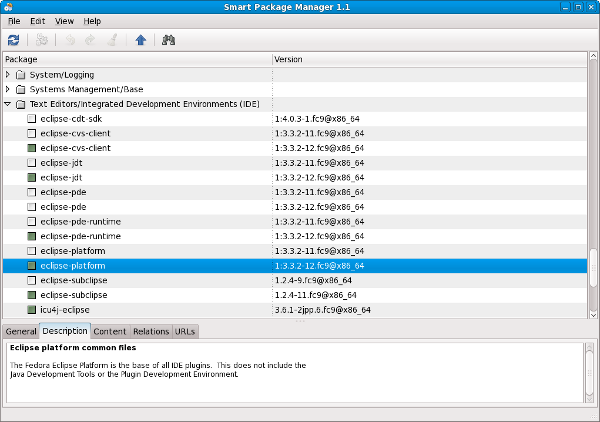
Task: Toggle installed box for icu4j-eclipse
Action: click(x=32, y=310)
